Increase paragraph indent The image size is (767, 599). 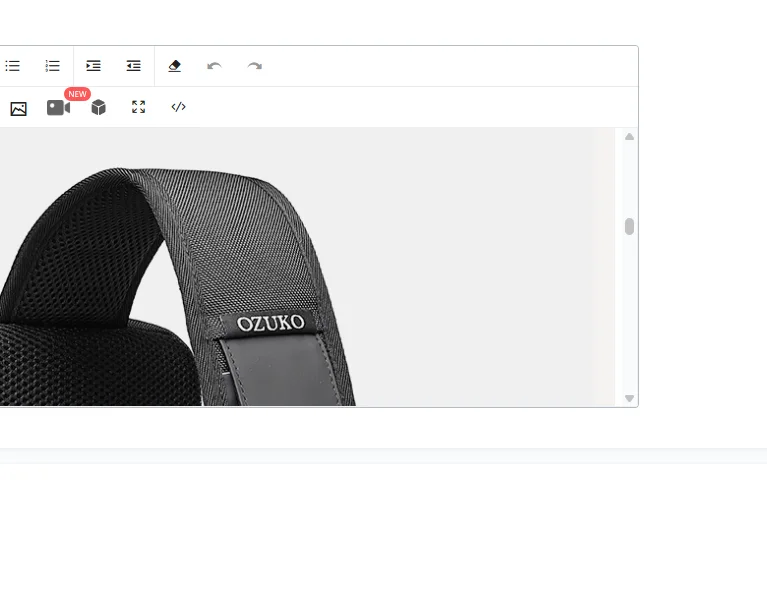93,66
